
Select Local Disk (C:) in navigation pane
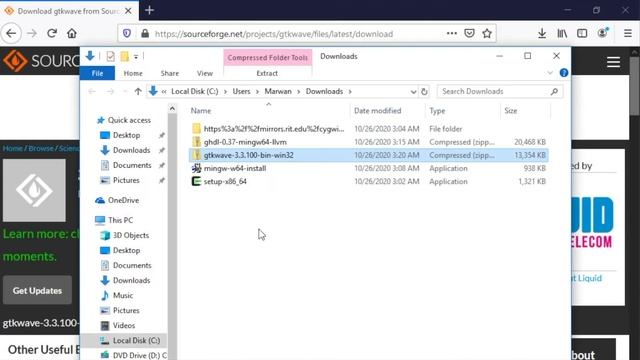pyautogui.click(x=136, y=340)
